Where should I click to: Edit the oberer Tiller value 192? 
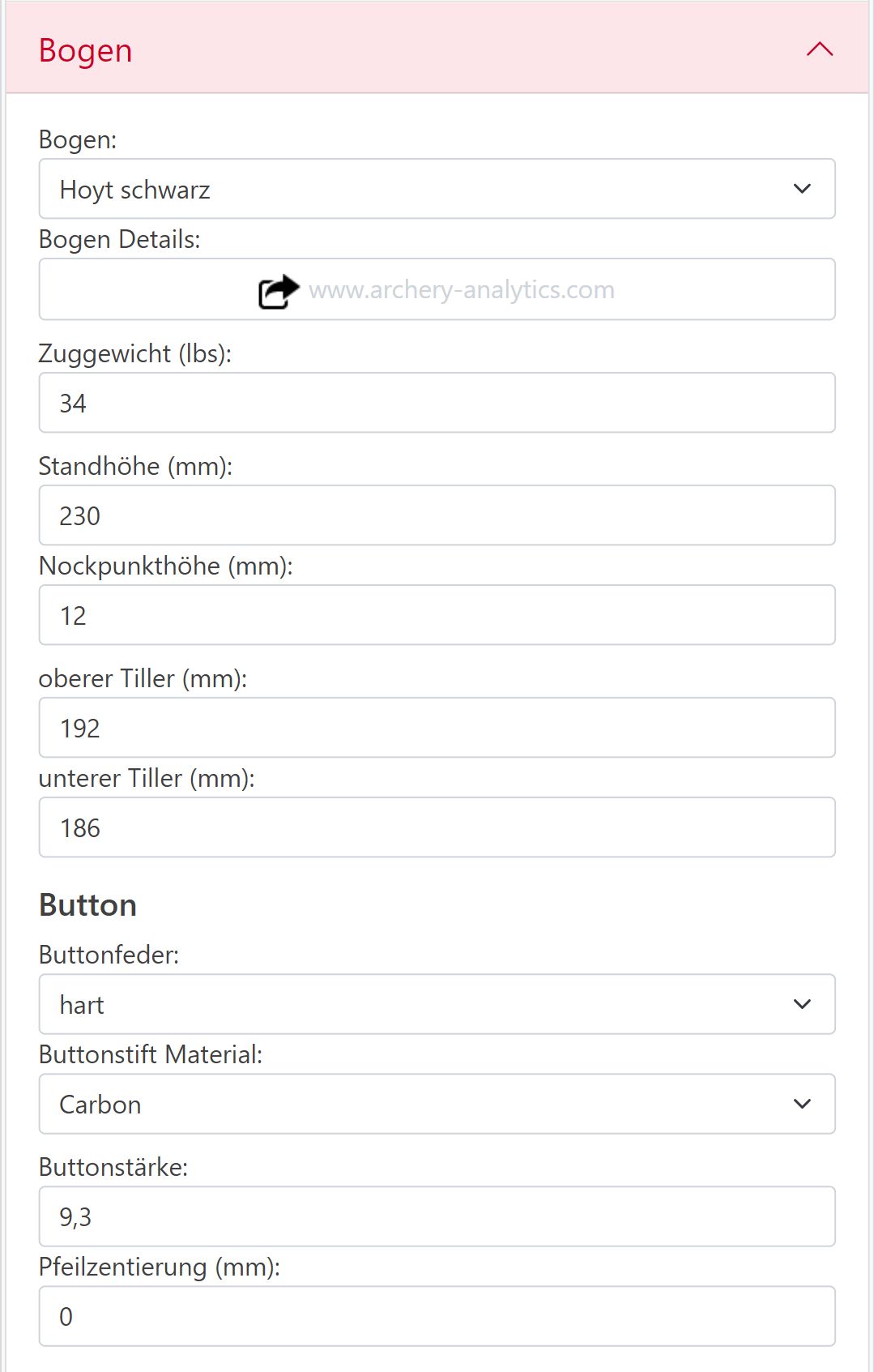click(x=437, y=728)
